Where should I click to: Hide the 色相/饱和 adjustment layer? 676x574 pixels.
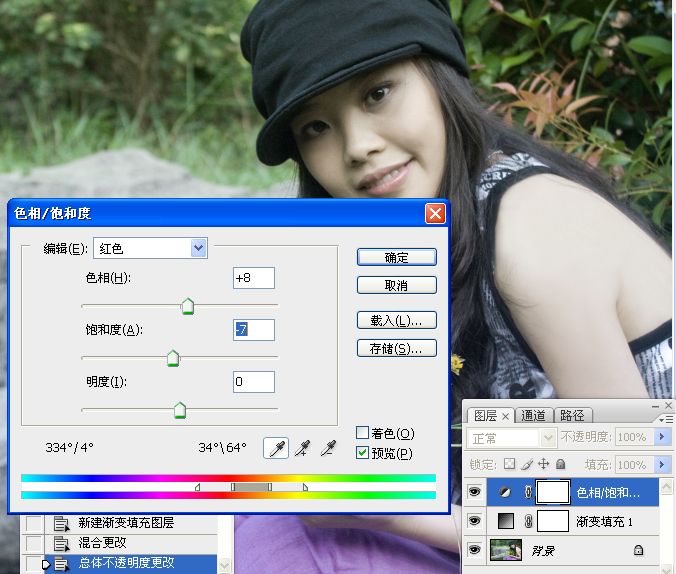[x=474, y=492]
